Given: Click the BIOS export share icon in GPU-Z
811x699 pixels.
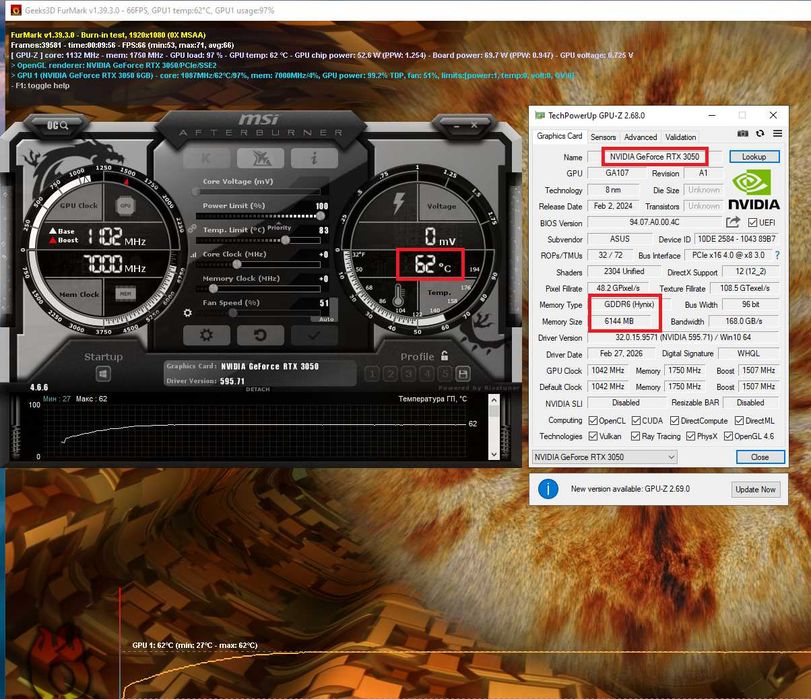Looking at the screenshot, I should point(732,222).
